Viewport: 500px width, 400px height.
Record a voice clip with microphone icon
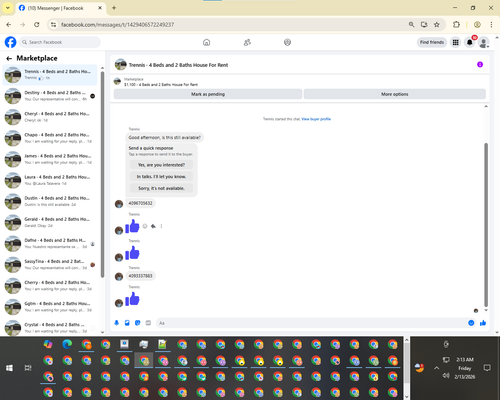click(x=117, y=323)
